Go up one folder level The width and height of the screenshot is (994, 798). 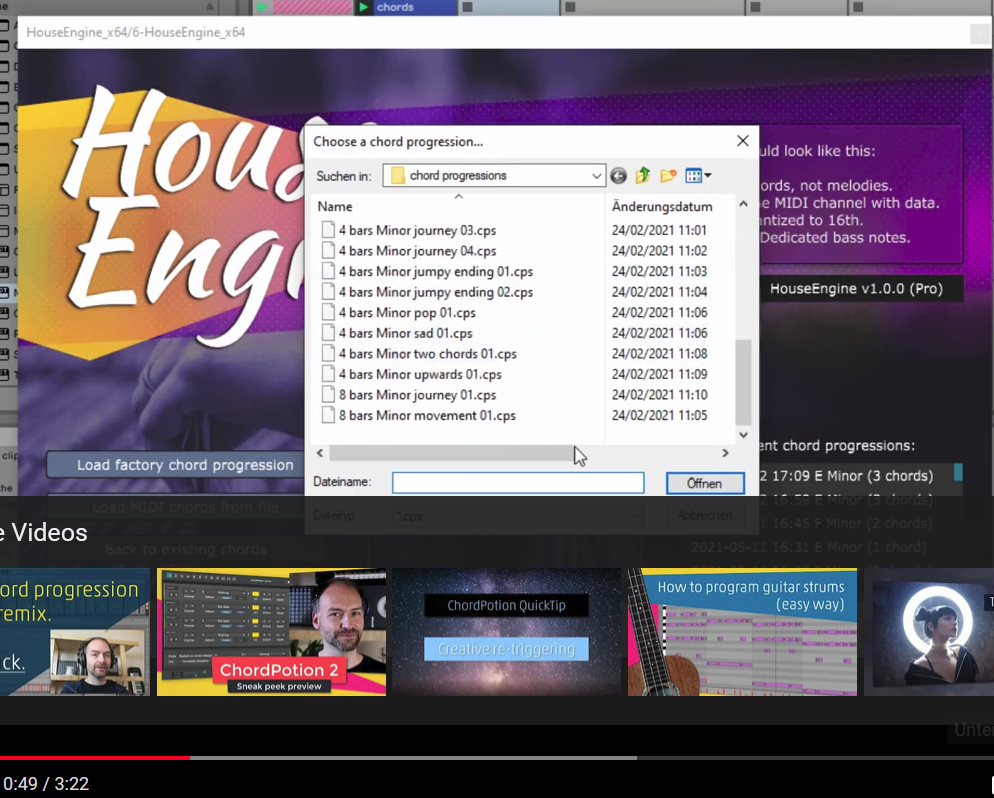point(643,176)
